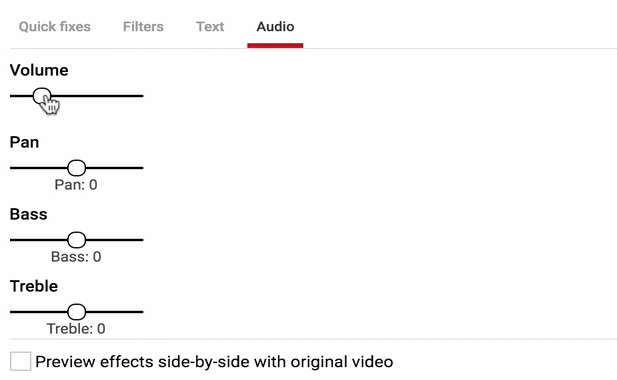
Task: Set Treble to minimum on its track
Action: click(11, 312)
